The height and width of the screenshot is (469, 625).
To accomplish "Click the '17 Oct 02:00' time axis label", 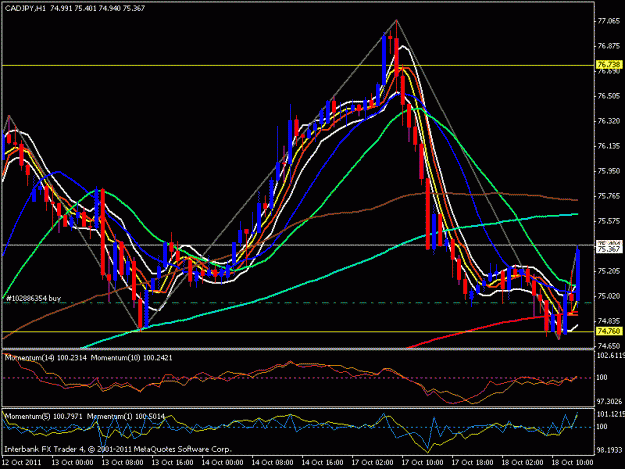I will 373,463.
